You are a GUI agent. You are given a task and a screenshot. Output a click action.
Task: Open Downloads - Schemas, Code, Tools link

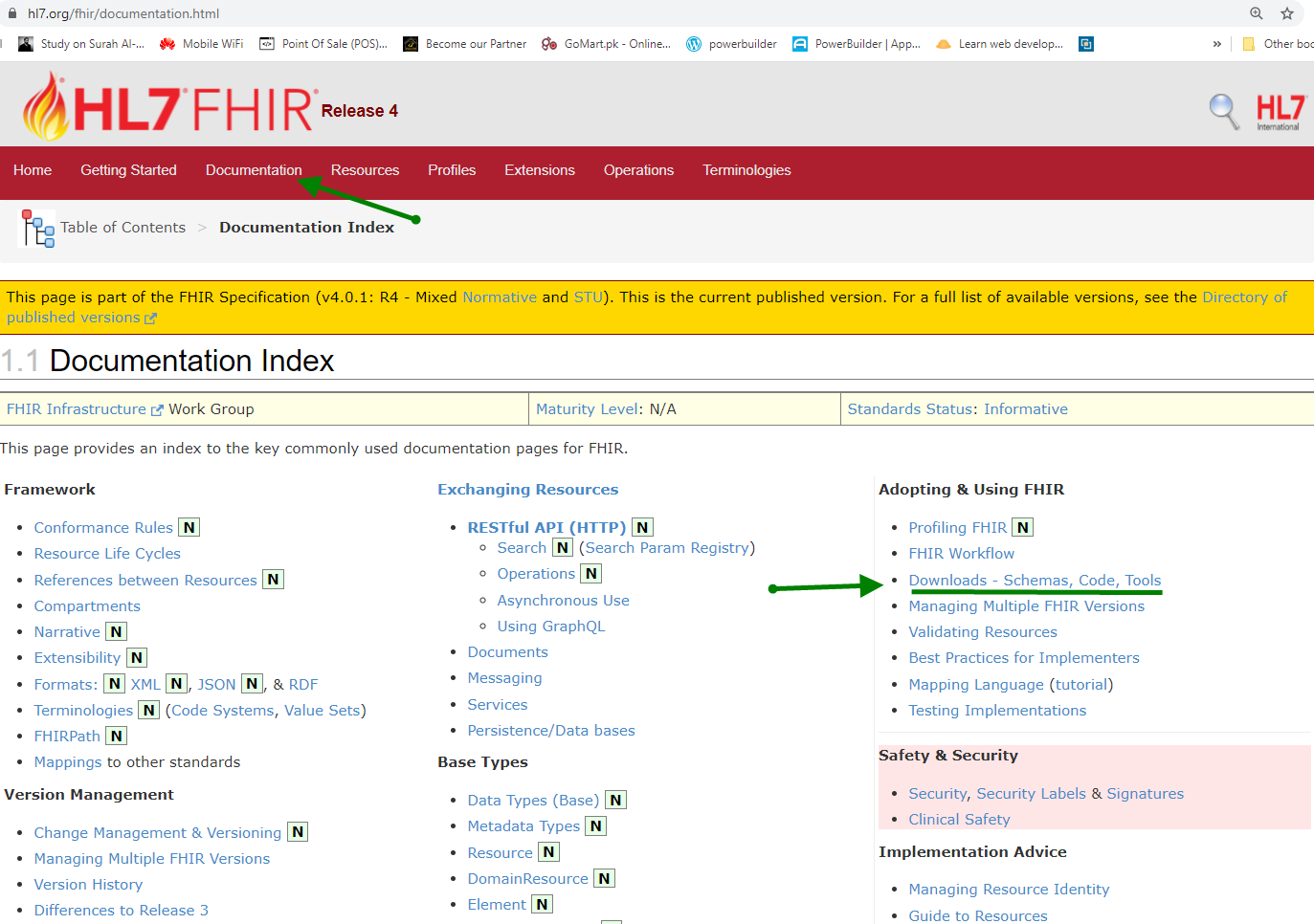point(1035,581)
